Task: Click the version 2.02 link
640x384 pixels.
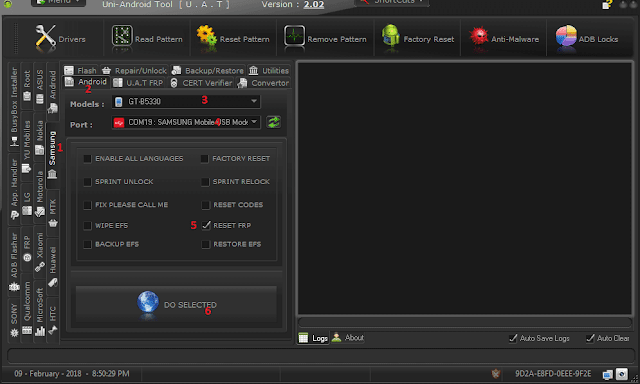Action: [314, 4]
